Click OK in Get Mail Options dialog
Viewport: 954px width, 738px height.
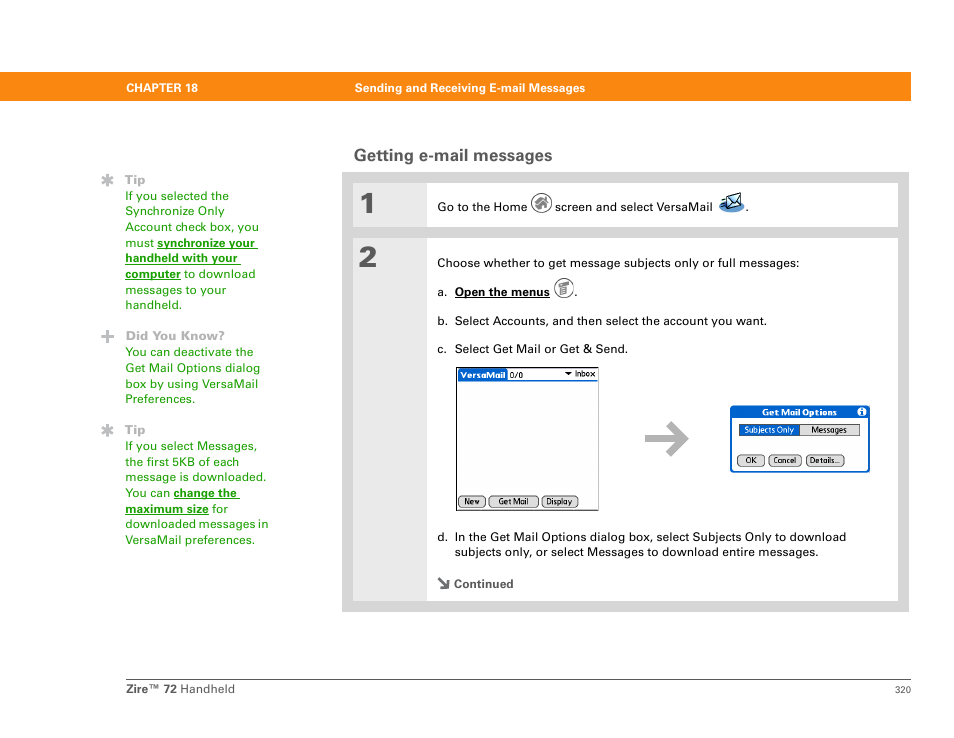751,460
